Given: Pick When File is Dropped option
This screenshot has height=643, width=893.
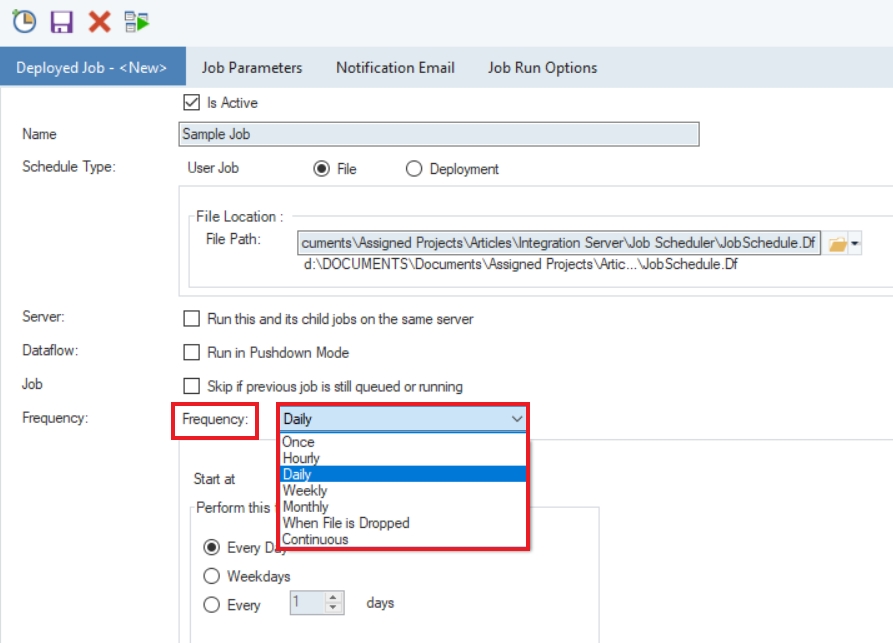Looking at the screenshot, I should point(346,523).
